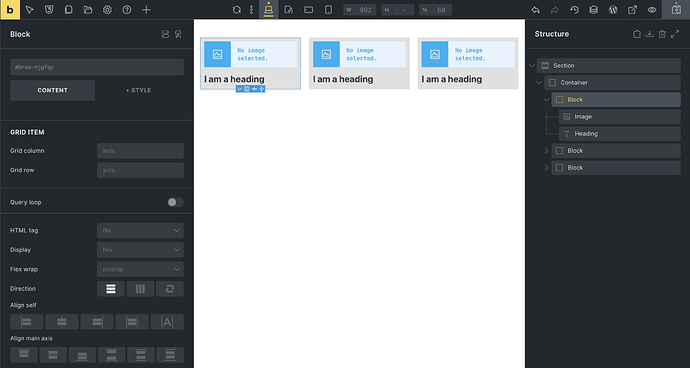
Task: Set Align self to stretch
Action: click(x=132, y=322)
